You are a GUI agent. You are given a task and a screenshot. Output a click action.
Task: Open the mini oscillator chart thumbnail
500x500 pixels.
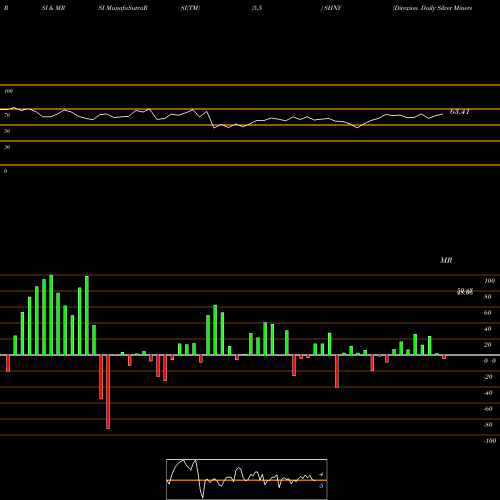pos(247,479)
